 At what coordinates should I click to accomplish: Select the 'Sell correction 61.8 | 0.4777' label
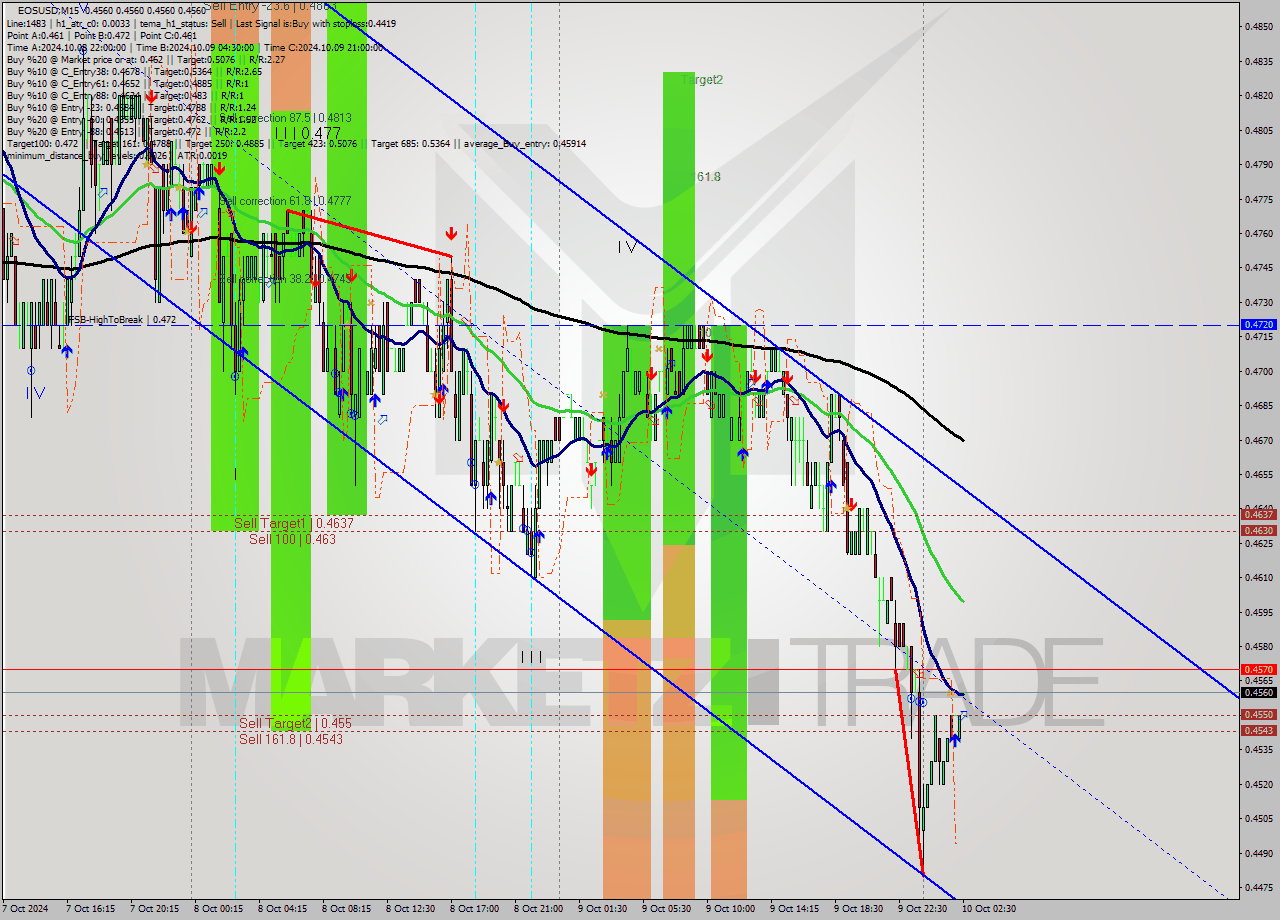point(285,201)
